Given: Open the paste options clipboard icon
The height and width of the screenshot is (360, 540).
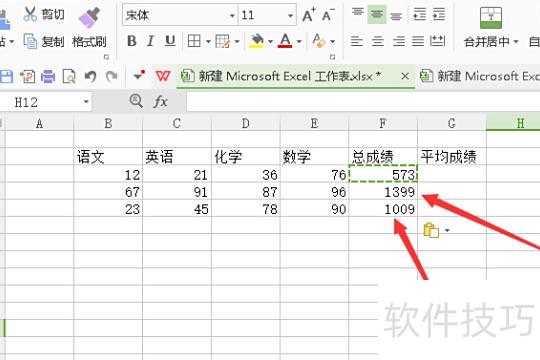Looking at the screenshot, I should tap(431, 230).
